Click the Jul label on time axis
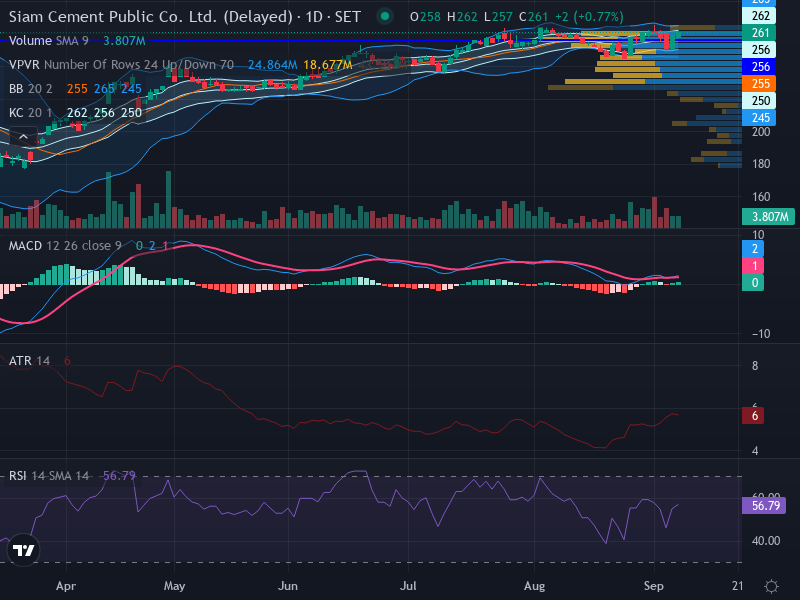This screenshot has width=800, height=600. (408, 586)
